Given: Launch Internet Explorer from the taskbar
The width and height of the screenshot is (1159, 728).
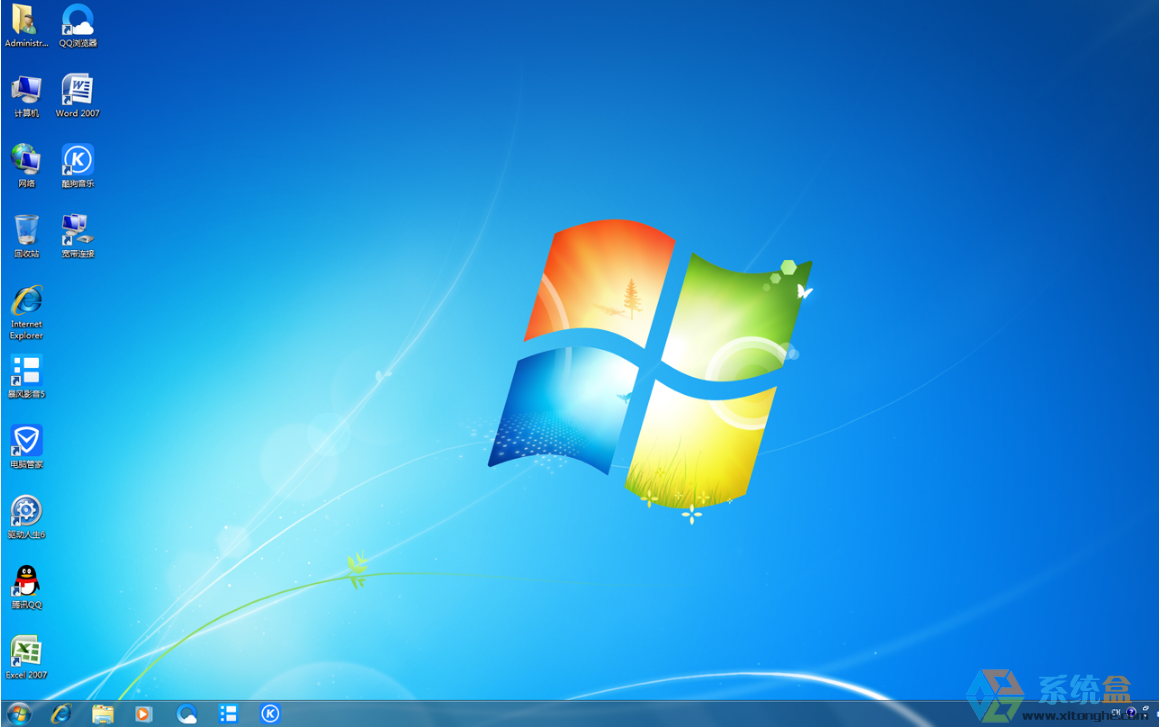Looking at the screenshot, I should tap(61, 714).
